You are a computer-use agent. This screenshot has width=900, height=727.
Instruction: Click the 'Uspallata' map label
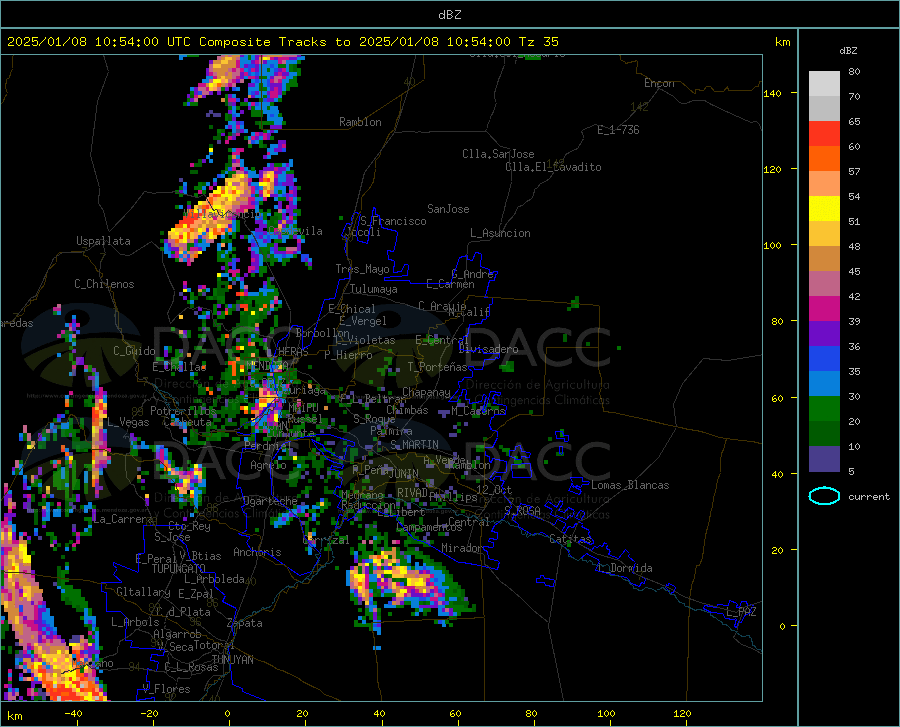(x=103, y=241)
